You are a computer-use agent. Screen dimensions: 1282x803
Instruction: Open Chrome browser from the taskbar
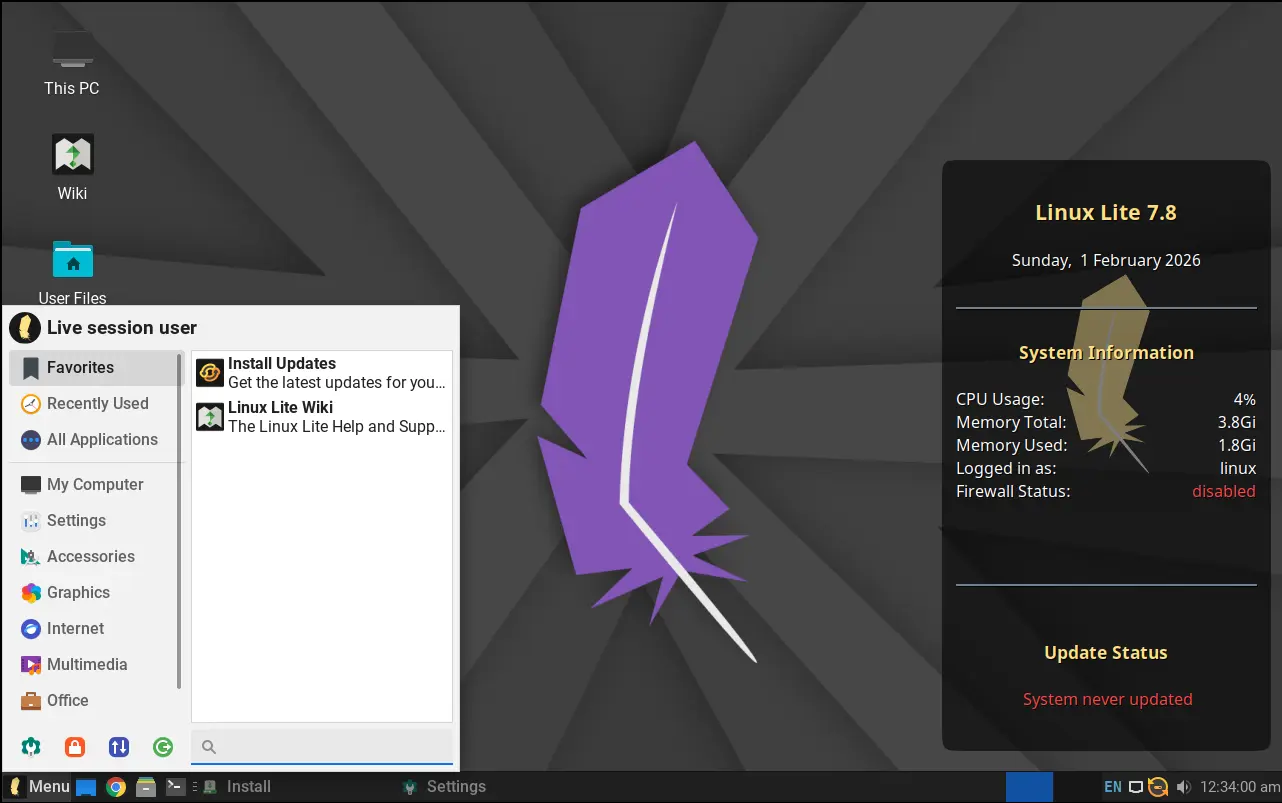pos(116,787)
